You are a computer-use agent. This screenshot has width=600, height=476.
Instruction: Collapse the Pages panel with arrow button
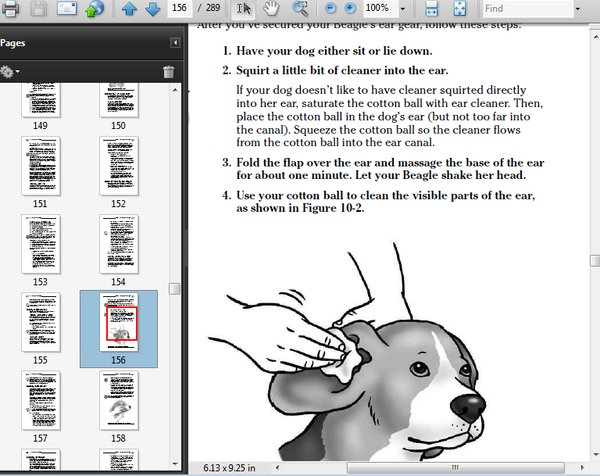click(x=175, y=43)
